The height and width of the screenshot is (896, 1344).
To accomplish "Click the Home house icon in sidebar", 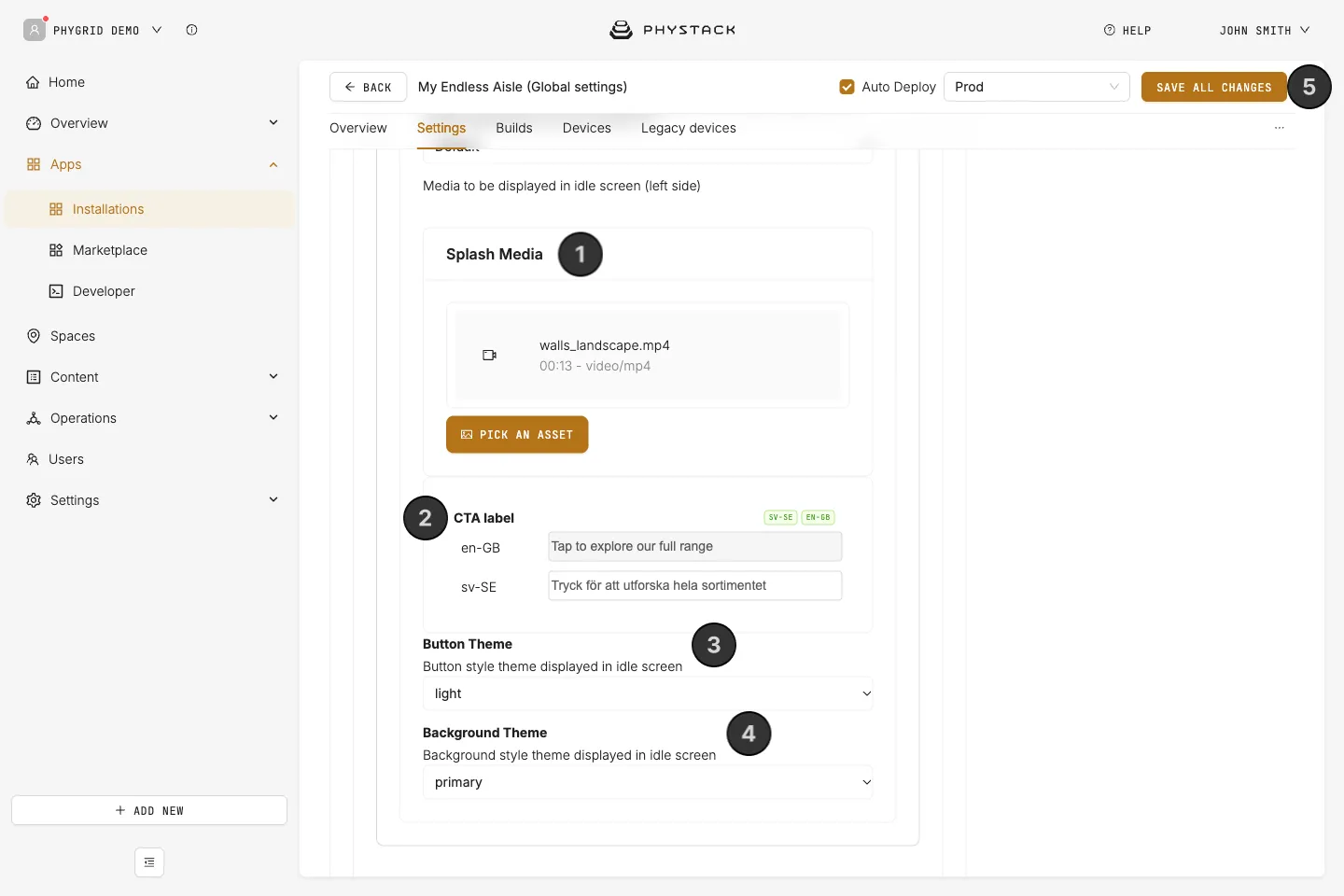I will coord(33,82).
